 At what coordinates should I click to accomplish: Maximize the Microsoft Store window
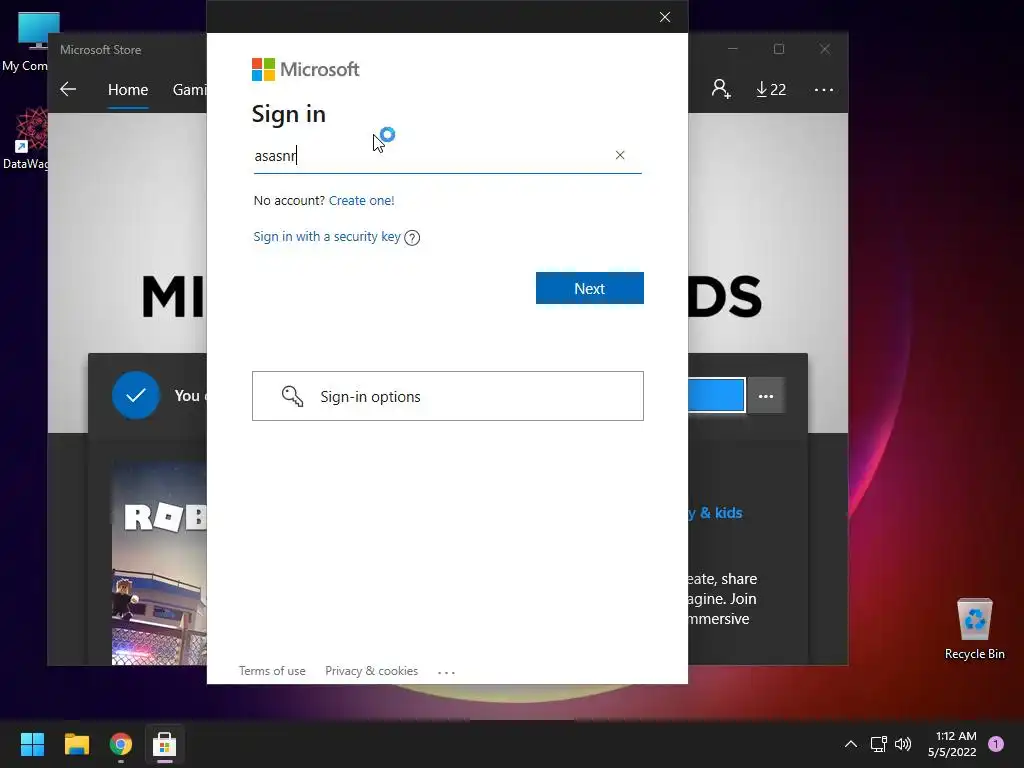[x=778, y=49]
